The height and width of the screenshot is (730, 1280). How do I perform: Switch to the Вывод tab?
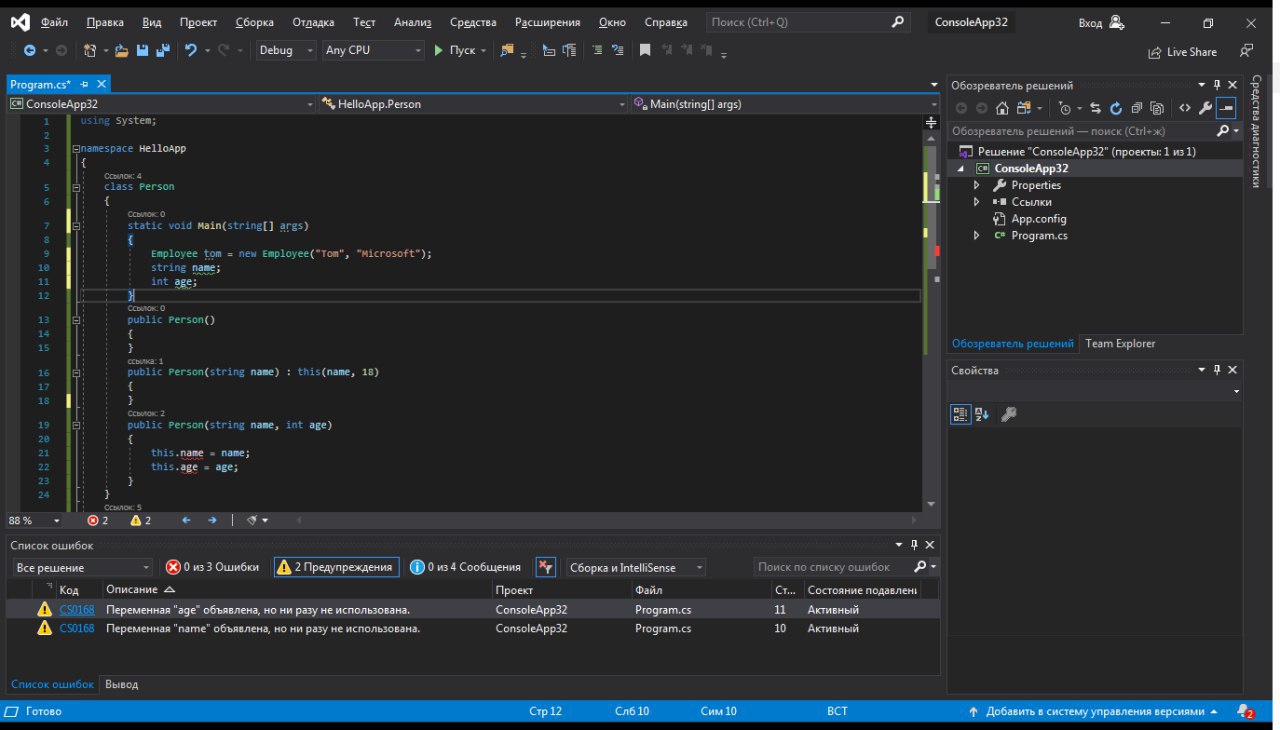[122, 684]
